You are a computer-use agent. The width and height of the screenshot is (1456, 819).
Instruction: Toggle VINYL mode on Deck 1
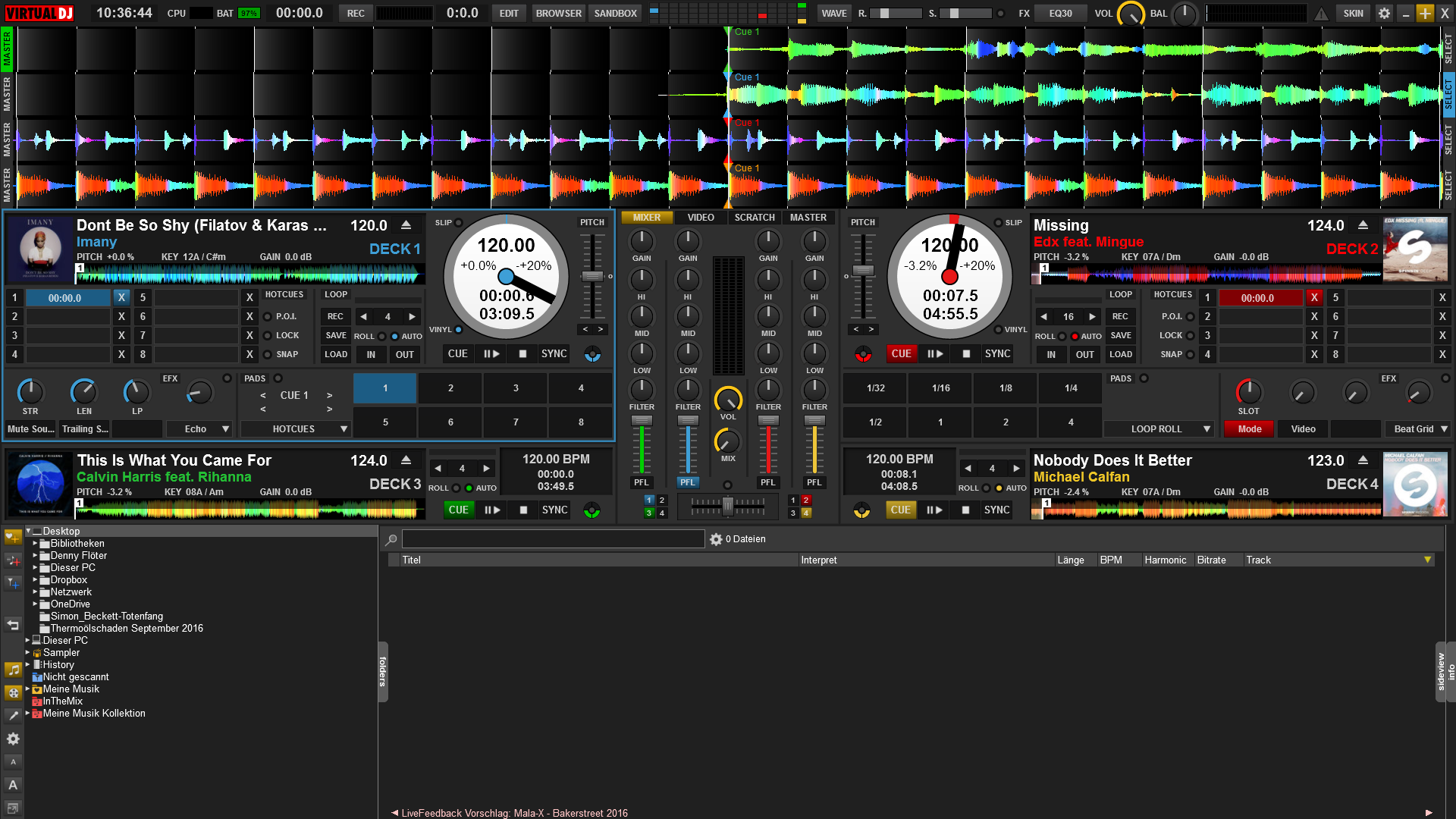[458, 330]
